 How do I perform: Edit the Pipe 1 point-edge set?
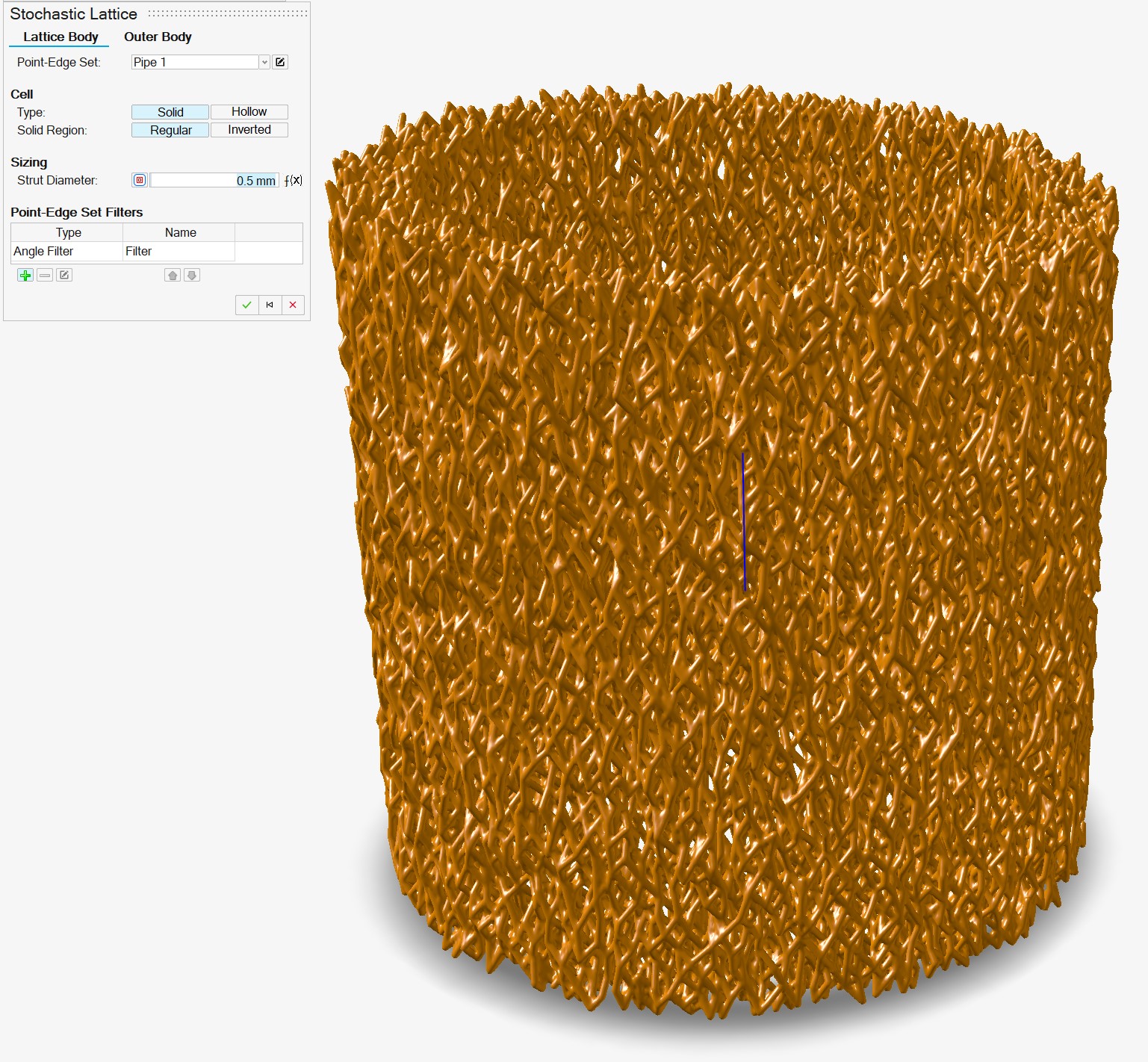click(x=280, y=62)
